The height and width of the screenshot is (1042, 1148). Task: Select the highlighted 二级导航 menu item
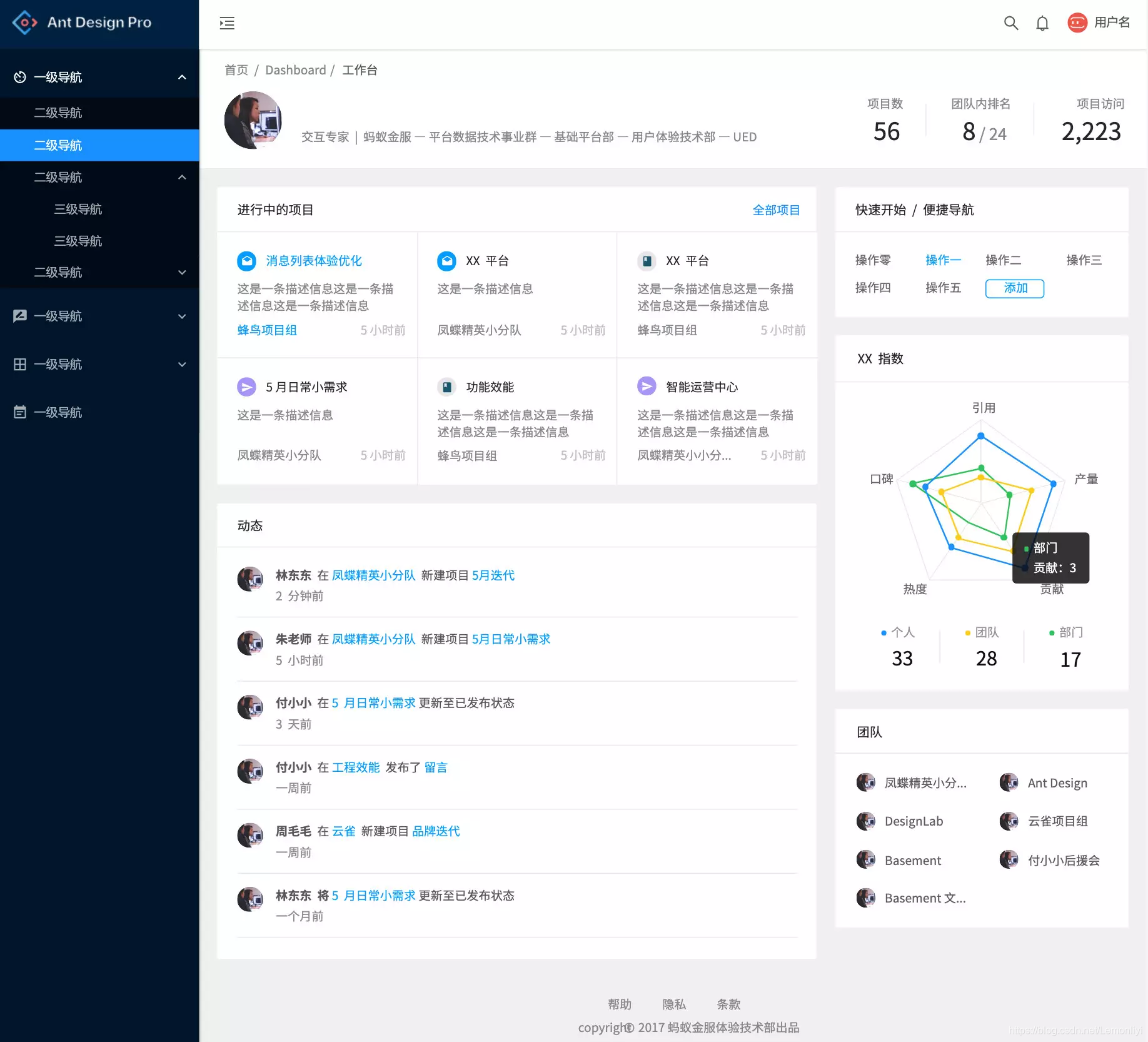click(x=99, y=145)
